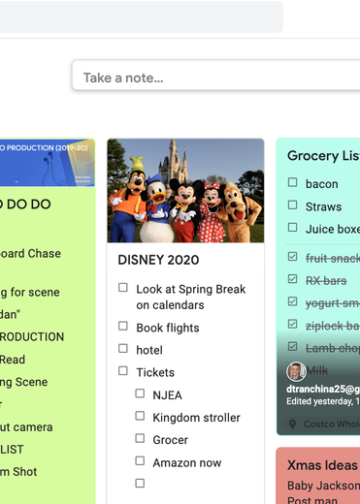Tick the Amazon now checkbox
This screenshot has height=504, width=360.
click(x=140, y=461)
